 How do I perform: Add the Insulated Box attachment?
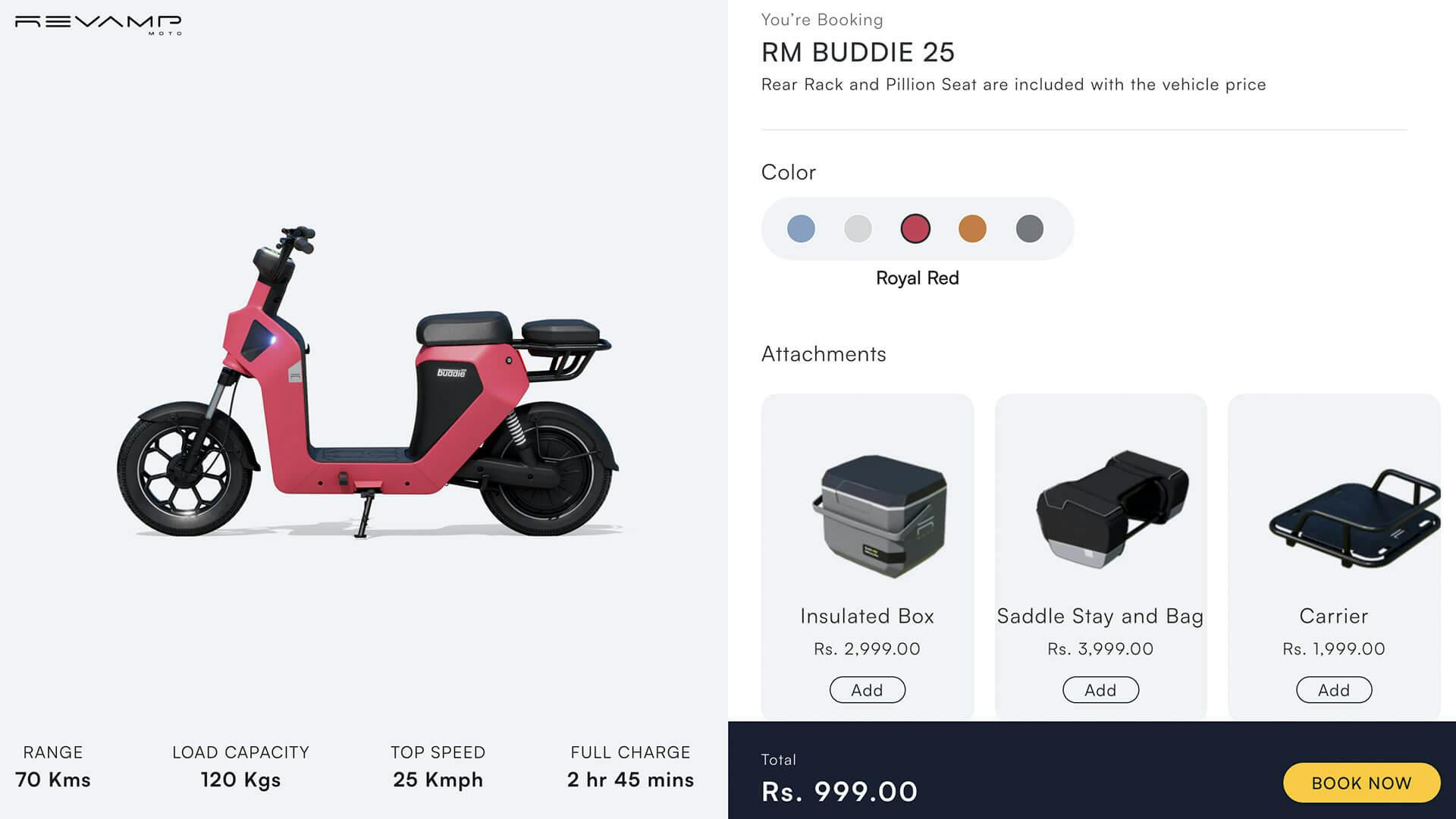(x=867, y=690)
